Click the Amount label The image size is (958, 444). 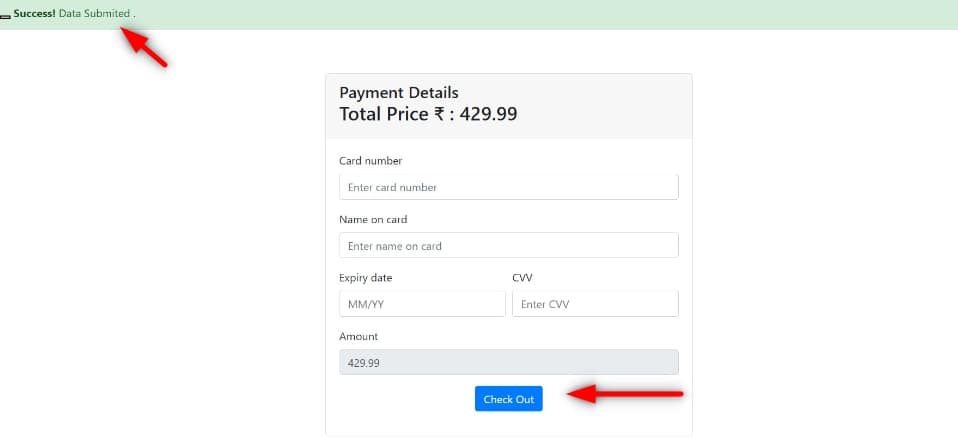click(x=359, y=336)
